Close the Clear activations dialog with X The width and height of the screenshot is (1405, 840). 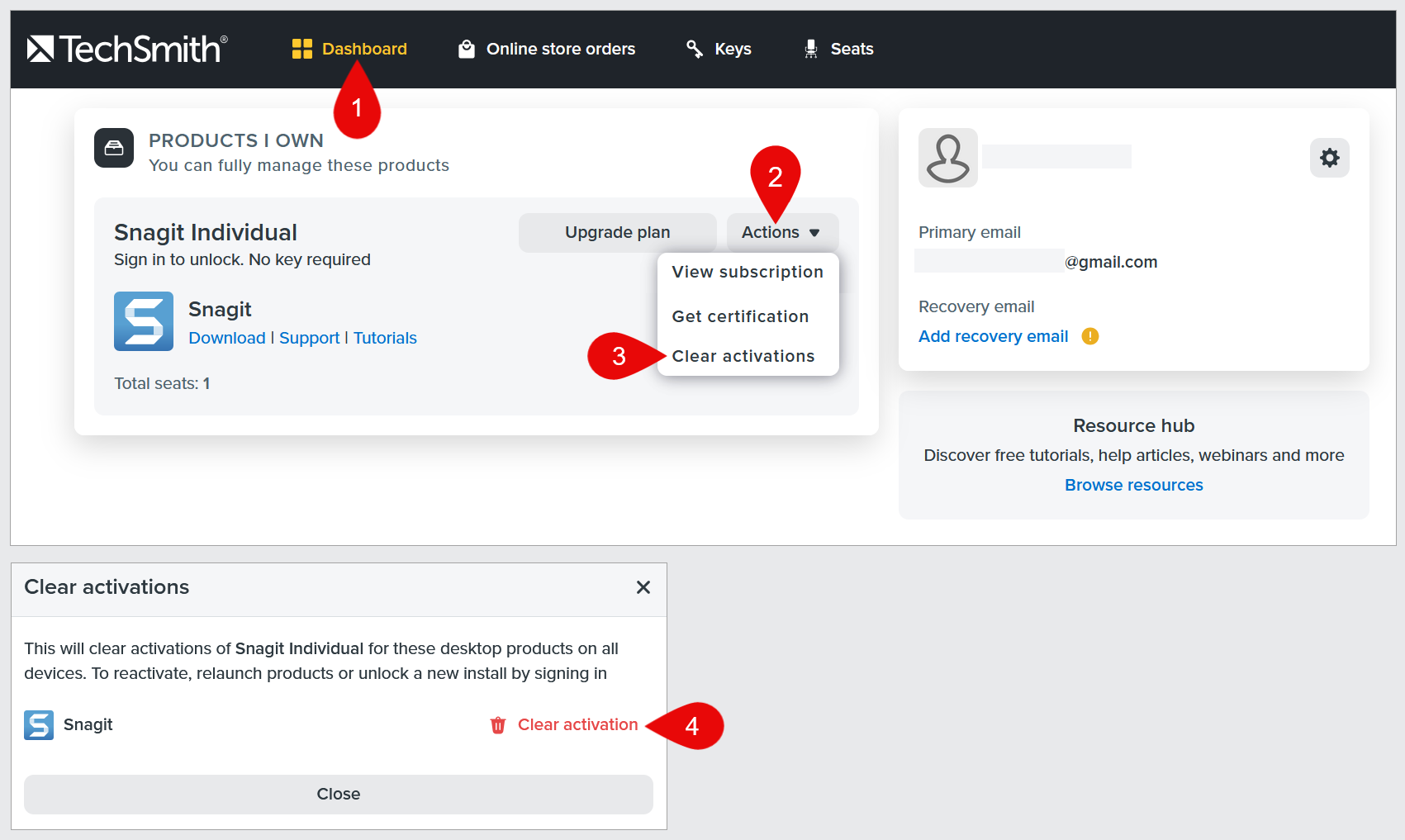pos(643,587)
